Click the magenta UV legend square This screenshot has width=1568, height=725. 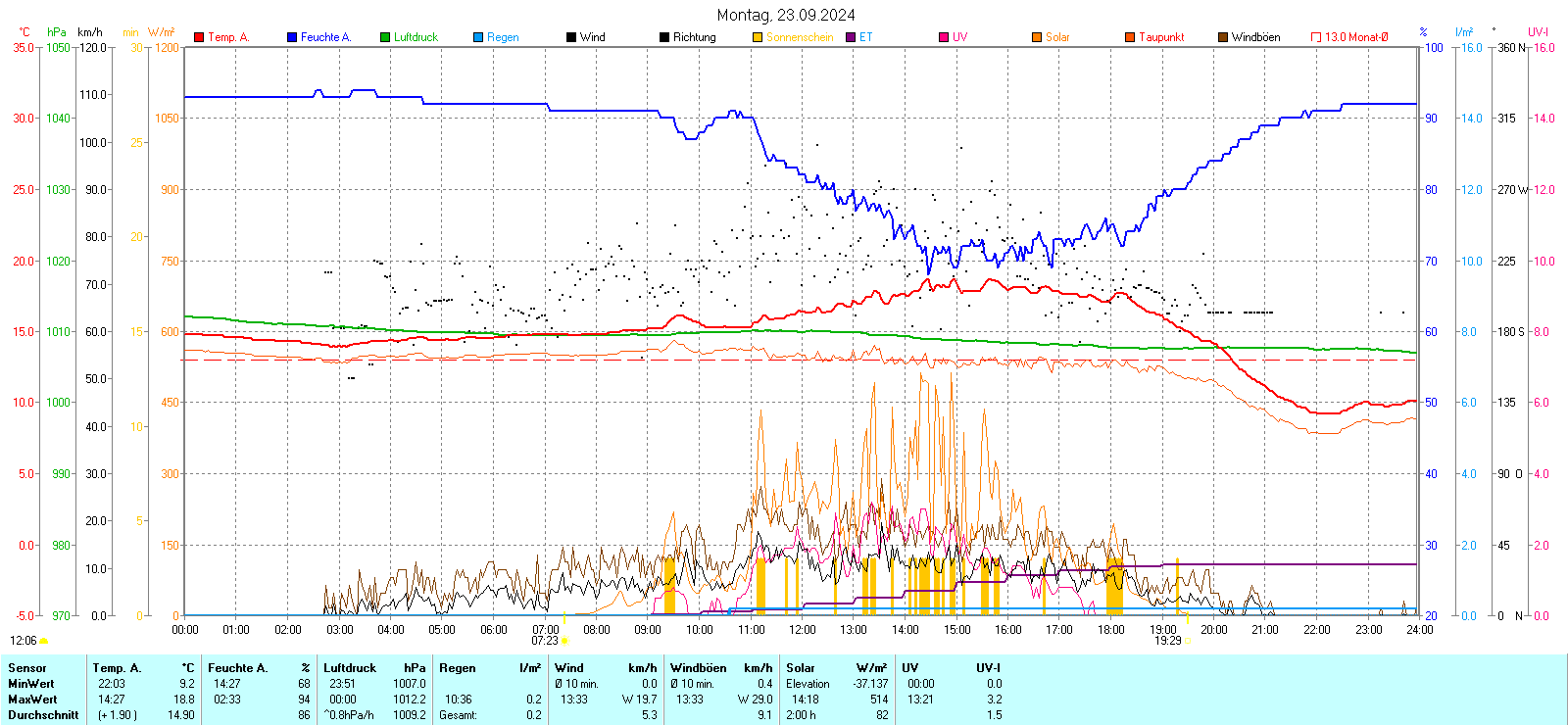click(x=944, y=37)
